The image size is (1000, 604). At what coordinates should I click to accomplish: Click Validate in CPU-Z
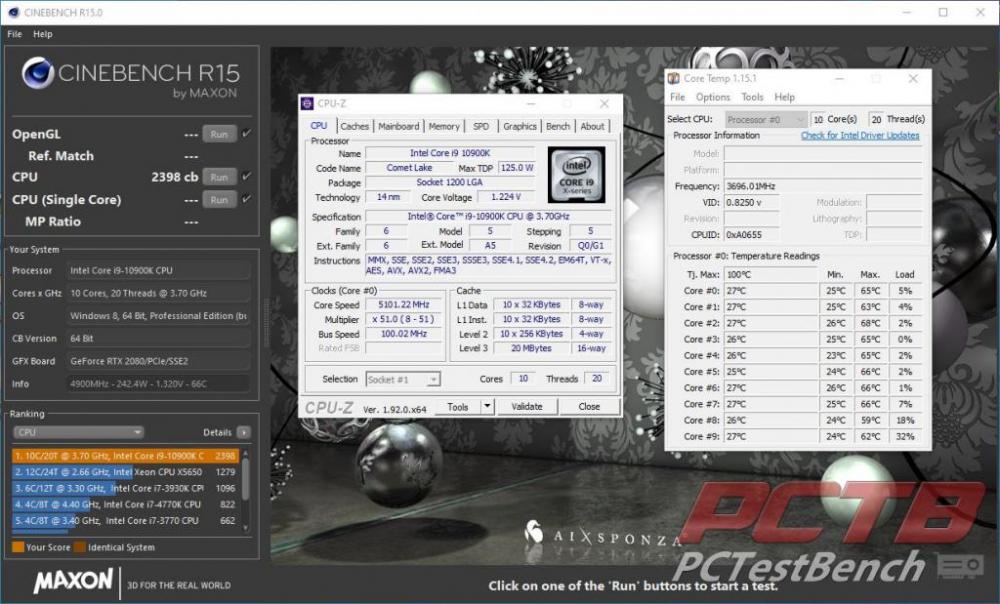pyautogui.click(x=527, y=406)
